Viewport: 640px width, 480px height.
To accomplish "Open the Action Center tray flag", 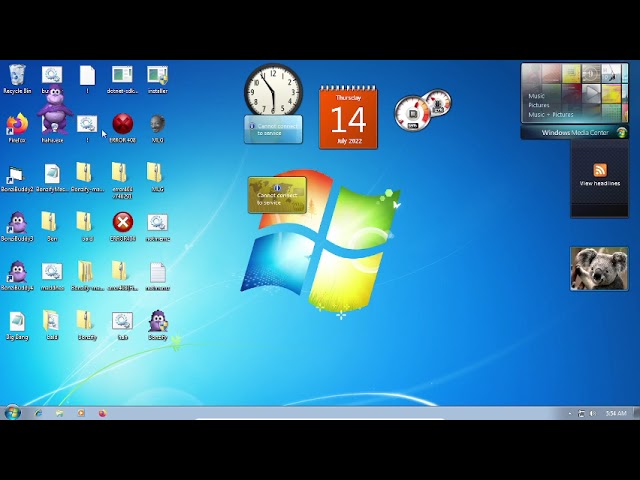I will 581,413.
